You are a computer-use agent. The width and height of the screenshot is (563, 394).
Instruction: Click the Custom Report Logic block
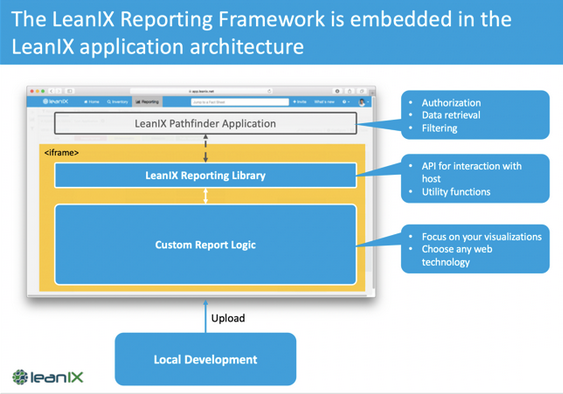click(x=205, y=245)
